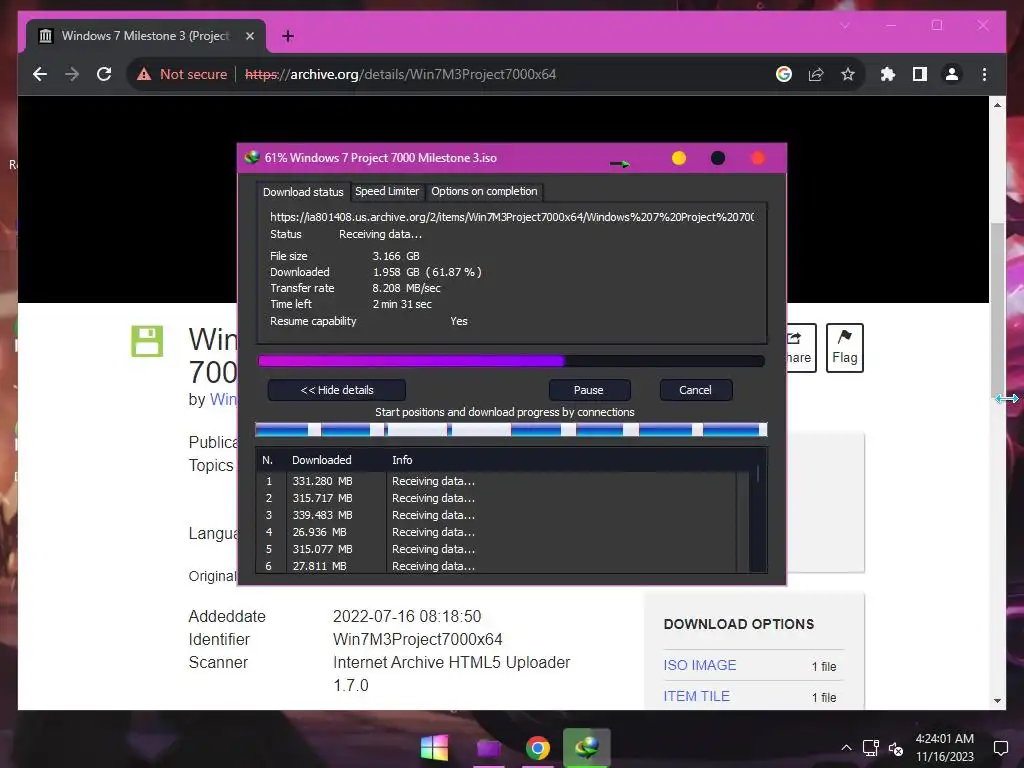
Task: Click the forward navigation arrow in Chrome
Action: [x=72, y=74]
